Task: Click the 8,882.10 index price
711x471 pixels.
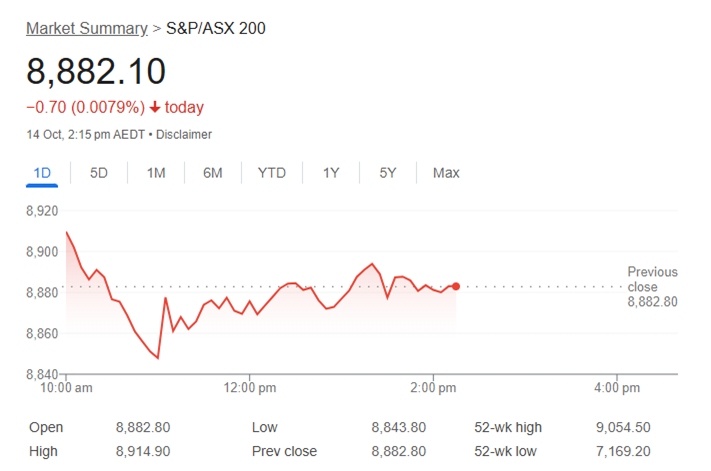Action: (x=96, y=71)
